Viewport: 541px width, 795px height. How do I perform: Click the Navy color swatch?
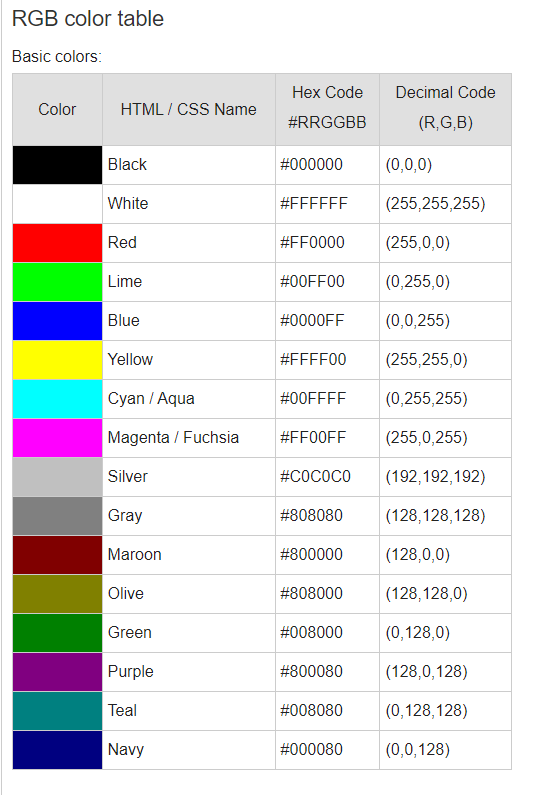57,750
